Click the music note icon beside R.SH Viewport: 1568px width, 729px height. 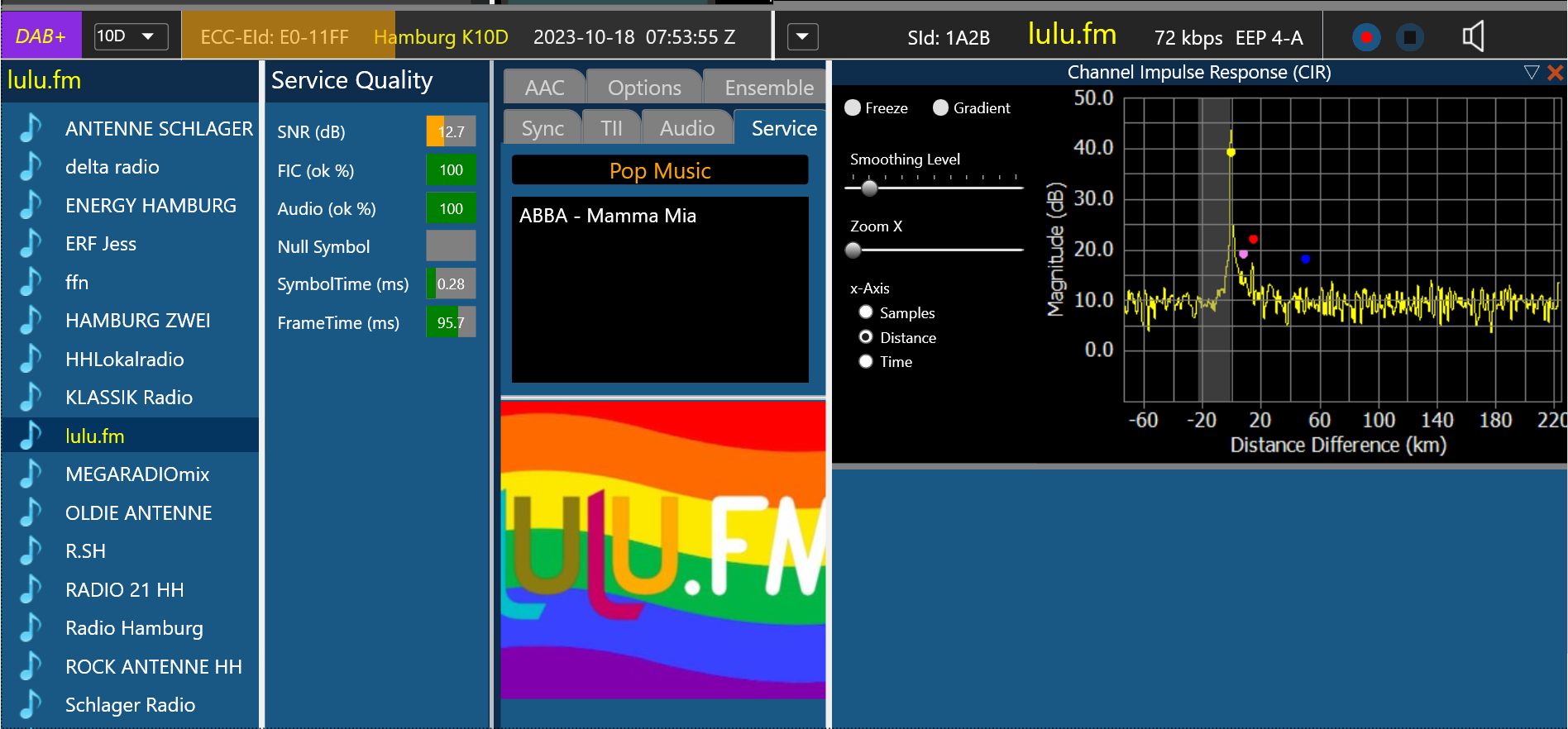(31, 551)
